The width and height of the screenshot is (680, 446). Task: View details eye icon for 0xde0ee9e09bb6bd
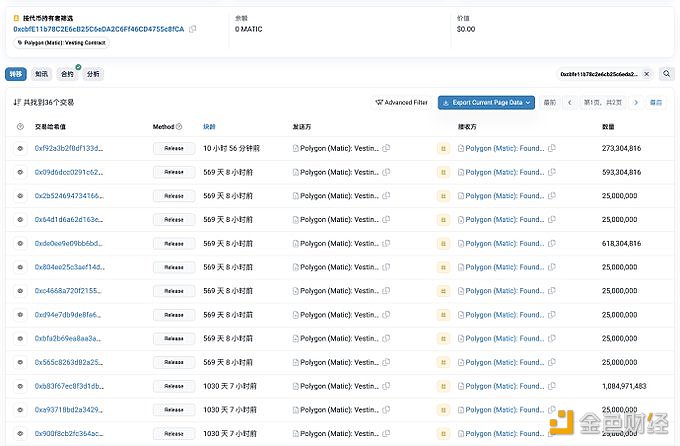20,243
